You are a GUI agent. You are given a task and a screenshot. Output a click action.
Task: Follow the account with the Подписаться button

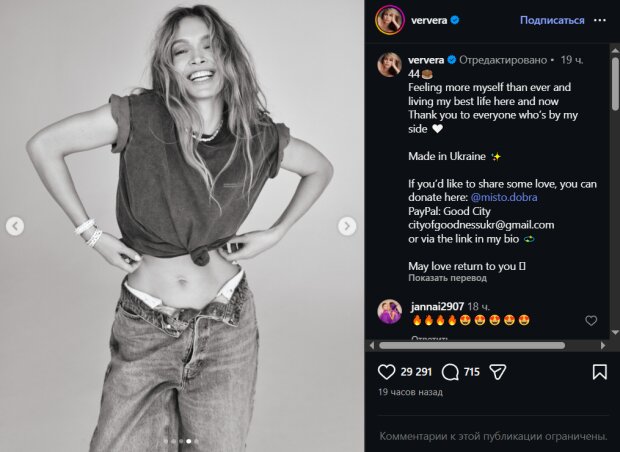[x=552, y=20]
